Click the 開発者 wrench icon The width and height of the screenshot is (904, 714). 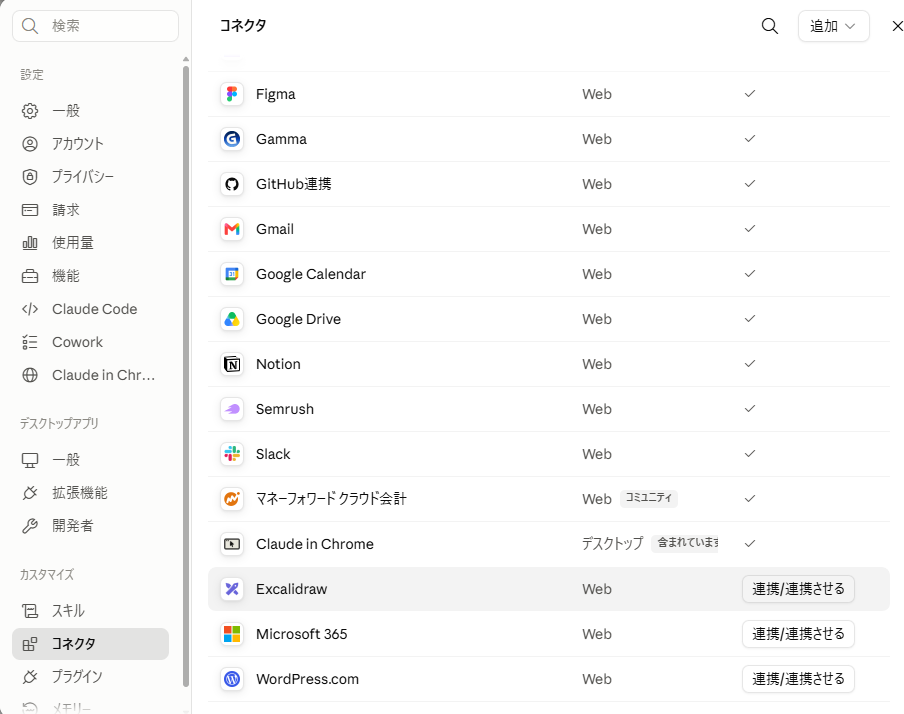(30, 526)
